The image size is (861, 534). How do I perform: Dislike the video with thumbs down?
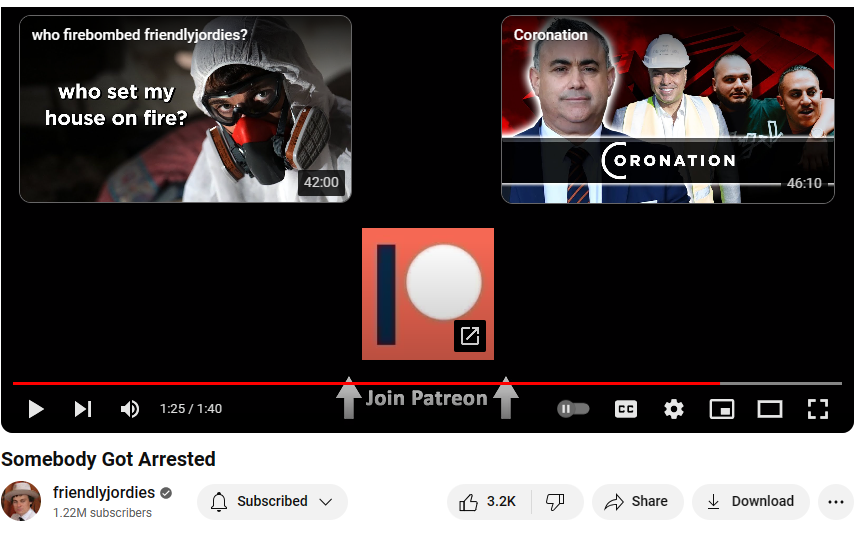click(556, 502)
